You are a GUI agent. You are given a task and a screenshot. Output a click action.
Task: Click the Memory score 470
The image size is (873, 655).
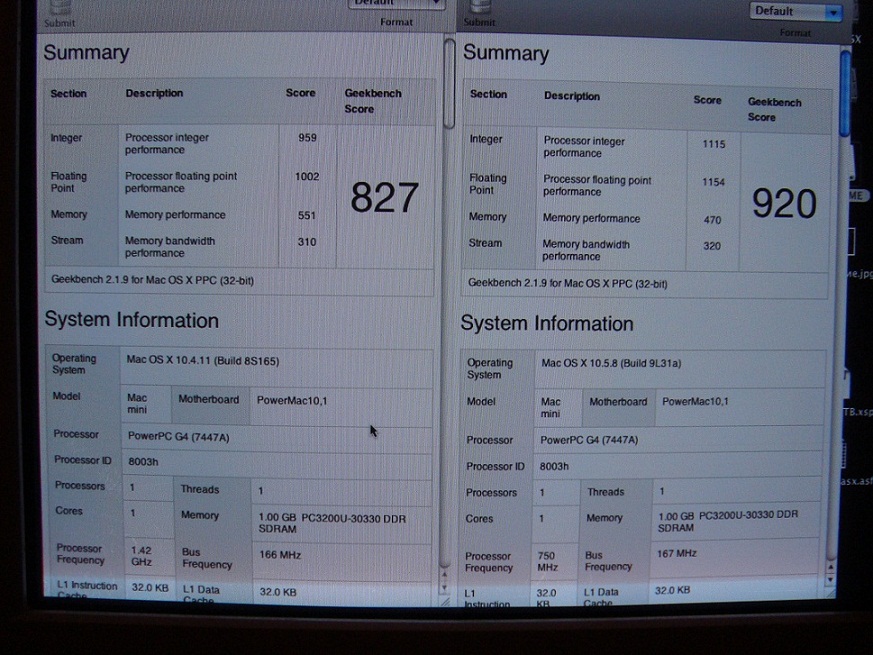tap(712, 220)
